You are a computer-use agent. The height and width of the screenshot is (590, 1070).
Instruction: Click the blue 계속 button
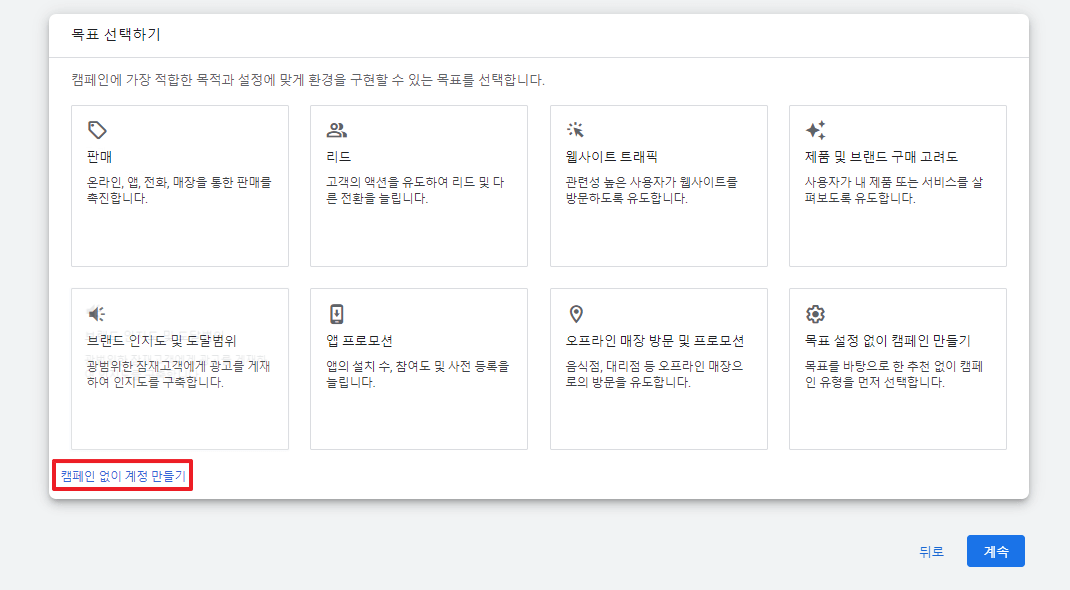995,551
